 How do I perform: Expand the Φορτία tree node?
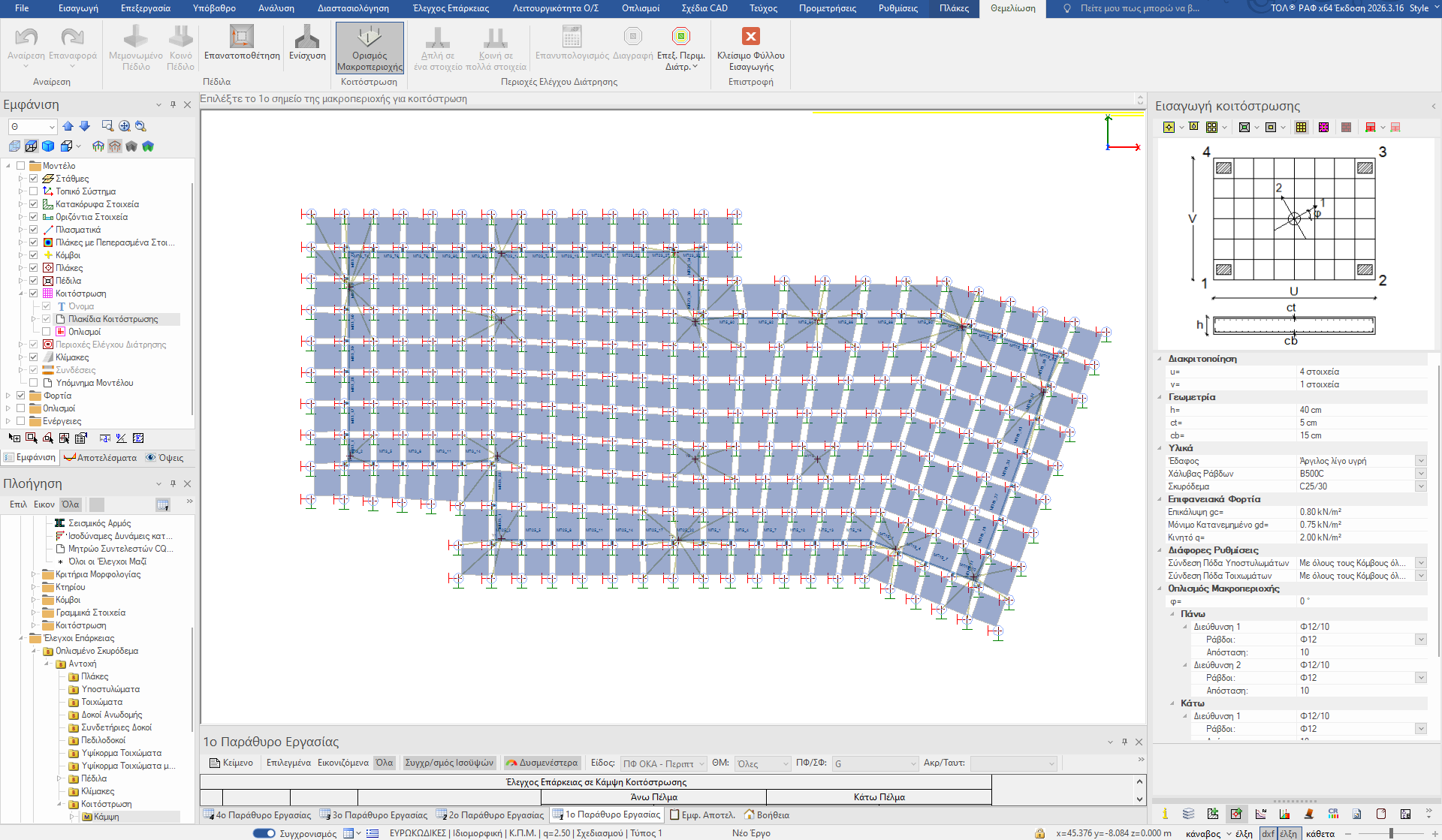(8, 396)
